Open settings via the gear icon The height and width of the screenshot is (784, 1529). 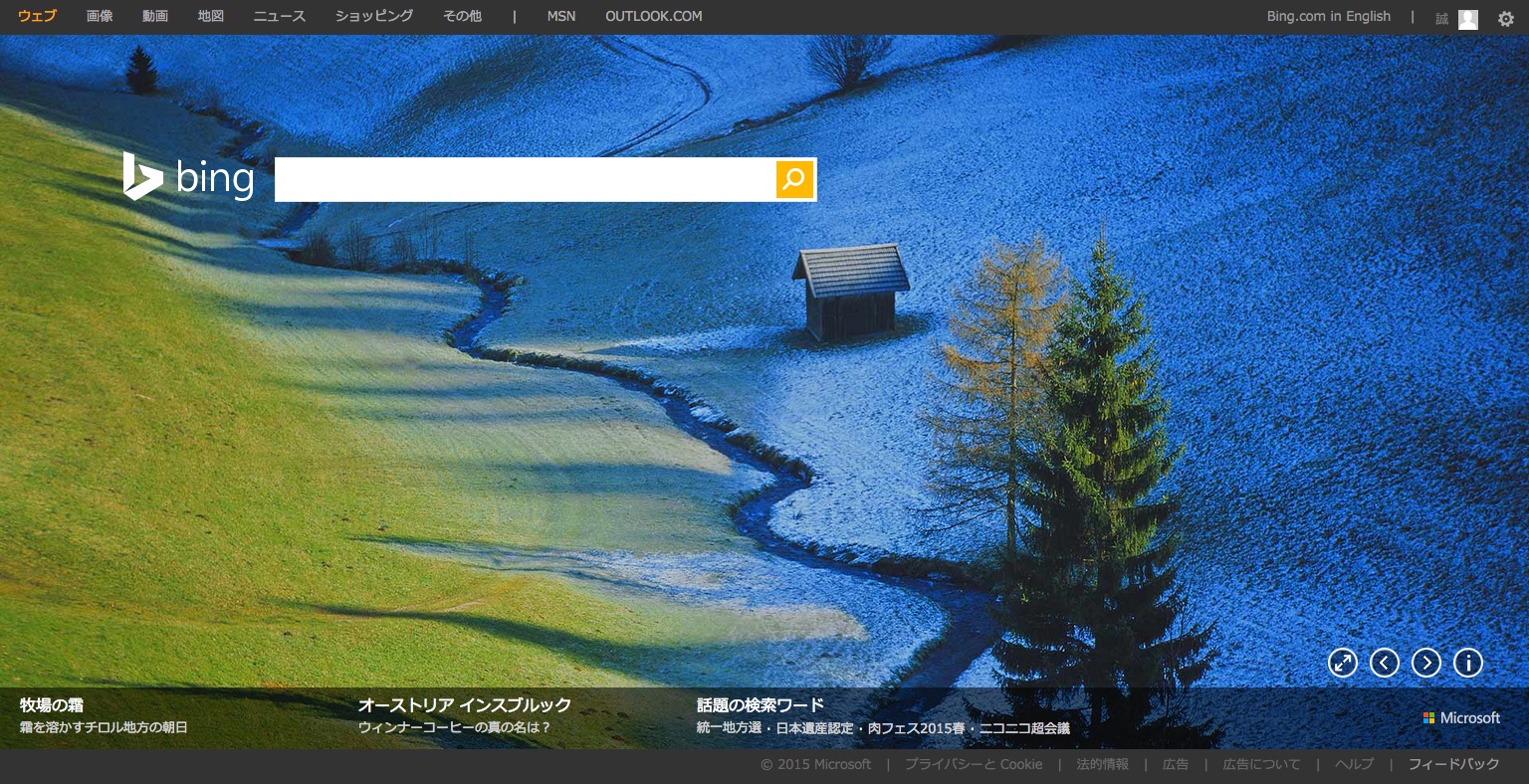1506,18
